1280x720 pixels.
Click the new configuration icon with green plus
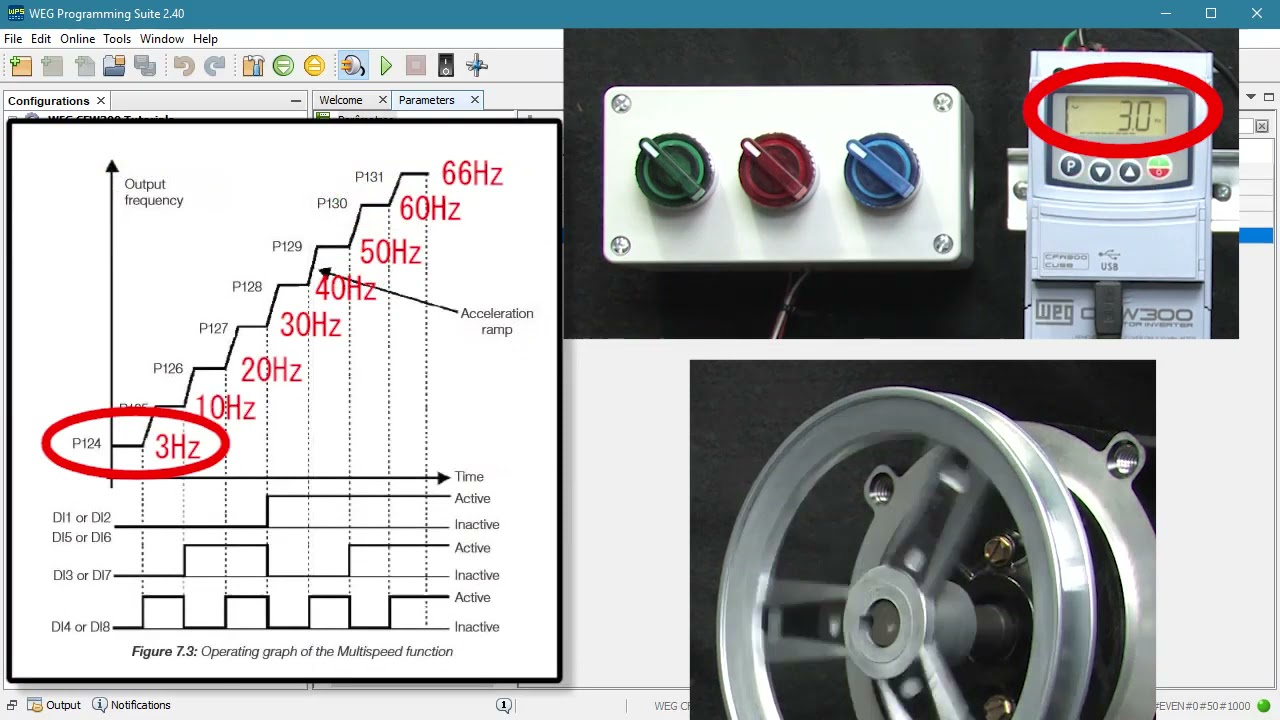point(21,66)
